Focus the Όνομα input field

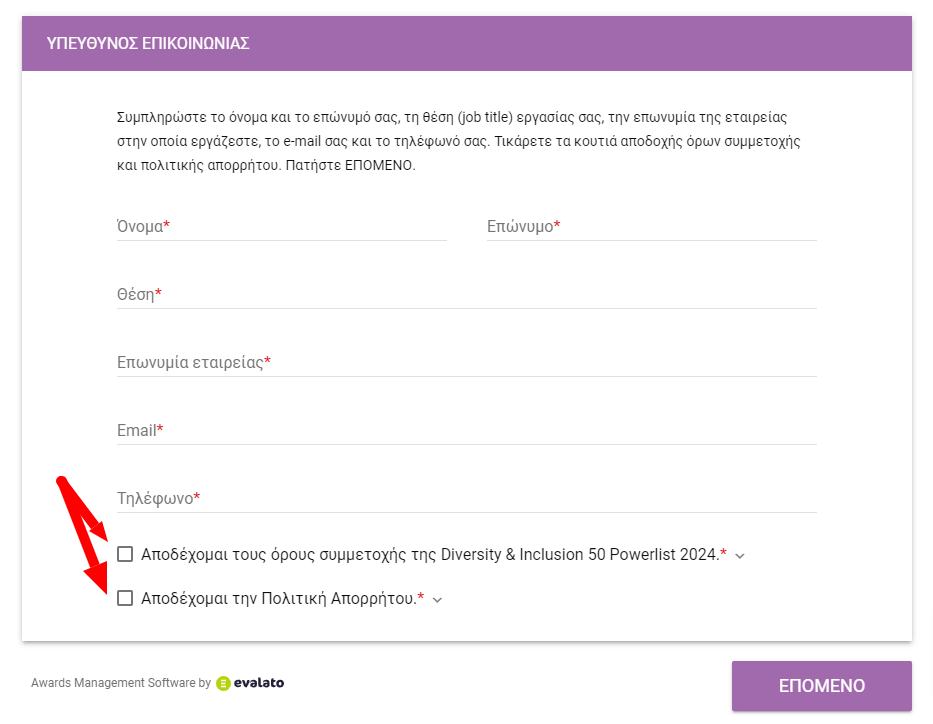(281, 227)
